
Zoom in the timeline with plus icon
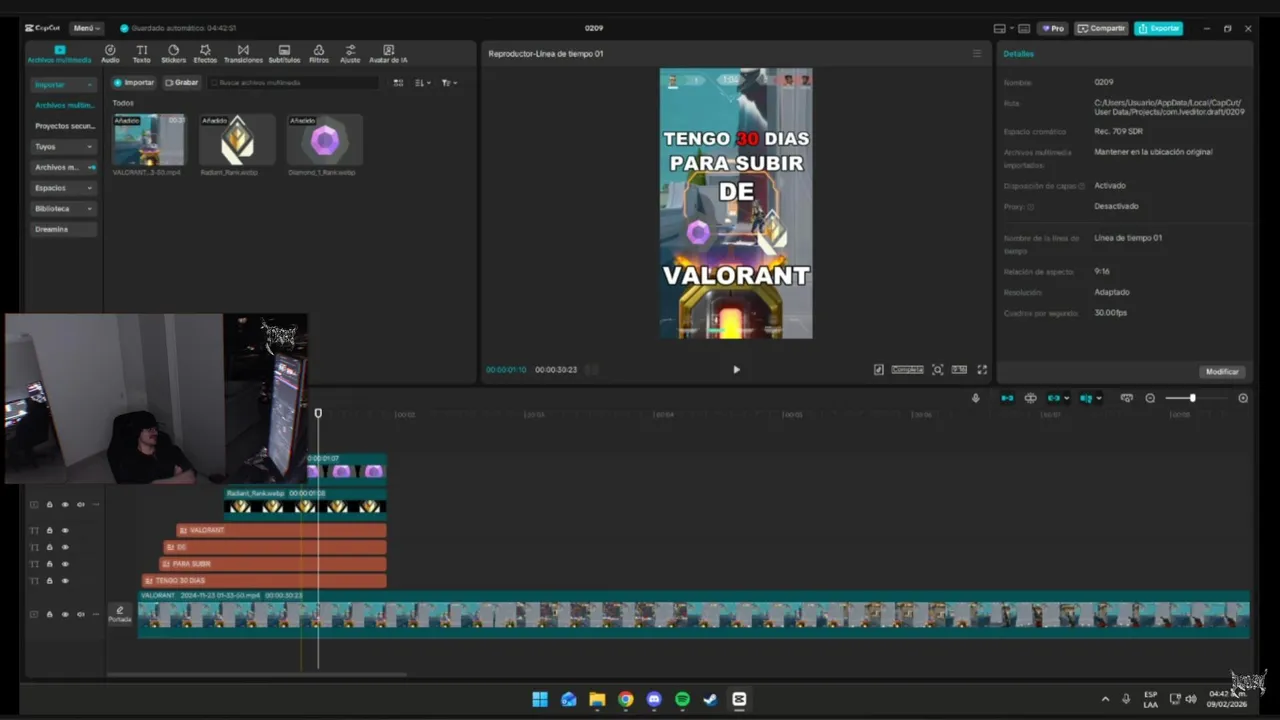pyautogui.click(x=1243, y=398)
